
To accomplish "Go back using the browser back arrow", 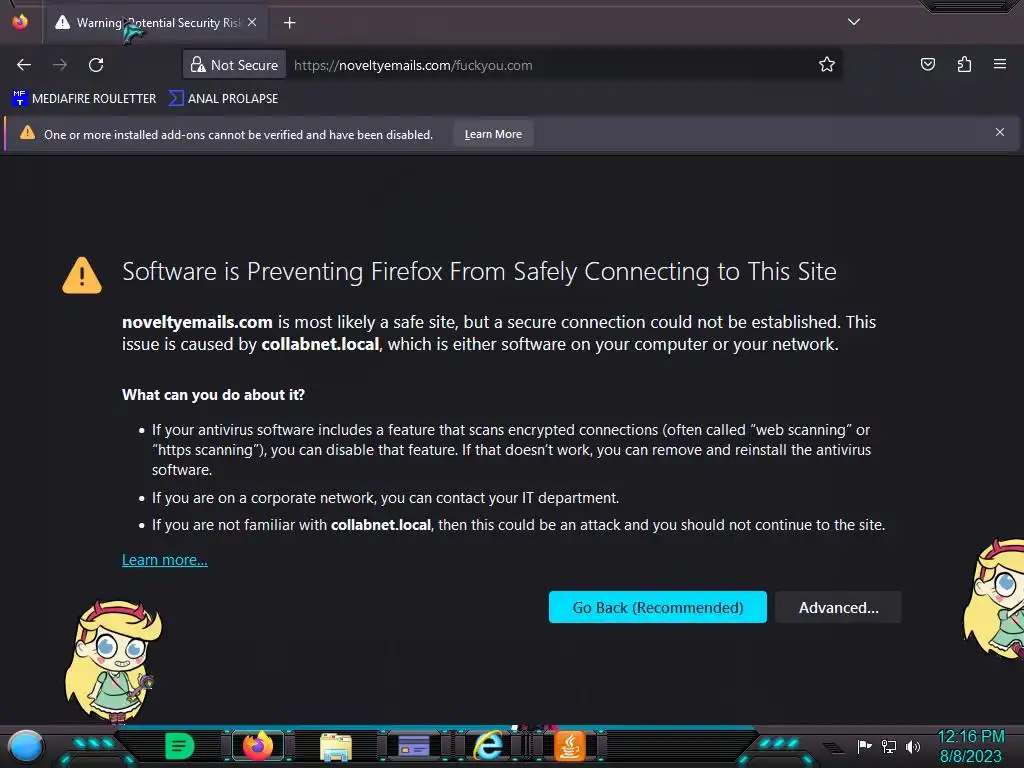I will click(x=24, y=65).
